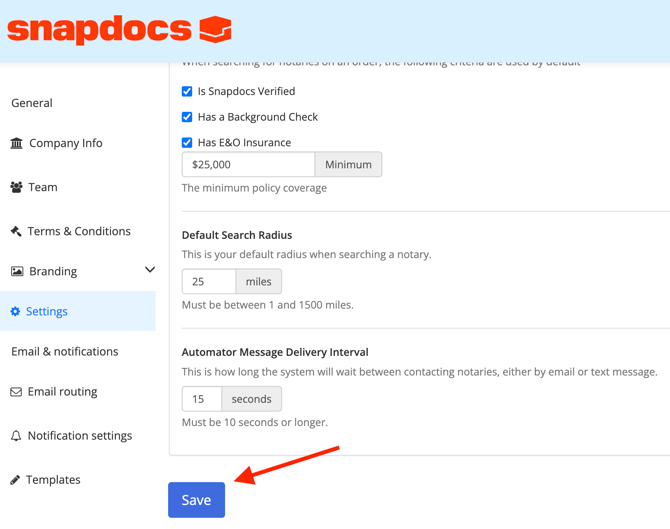Click the delivery interval field showing 15

coord(202,399)
